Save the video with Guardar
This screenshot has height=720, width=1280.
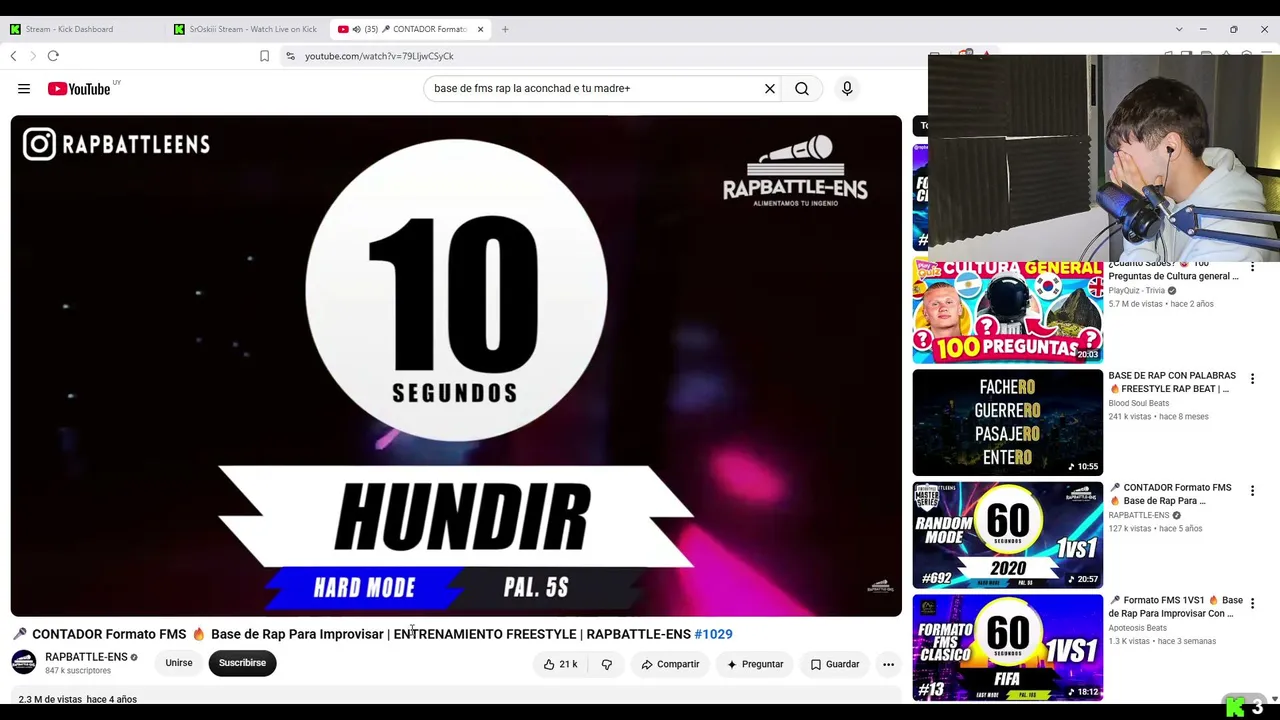point(835,664)
